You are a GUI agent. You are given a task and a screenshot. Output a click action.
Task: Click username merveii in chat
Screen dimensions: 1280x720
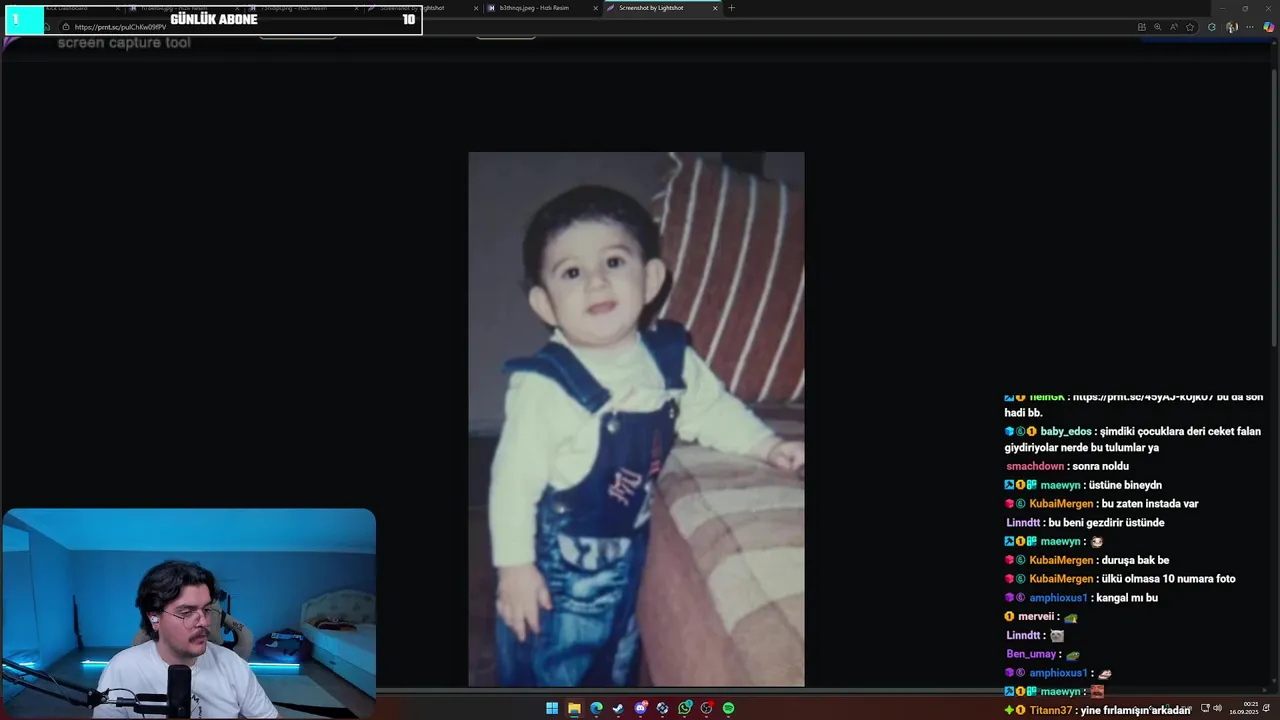(x=1036, y=617)
